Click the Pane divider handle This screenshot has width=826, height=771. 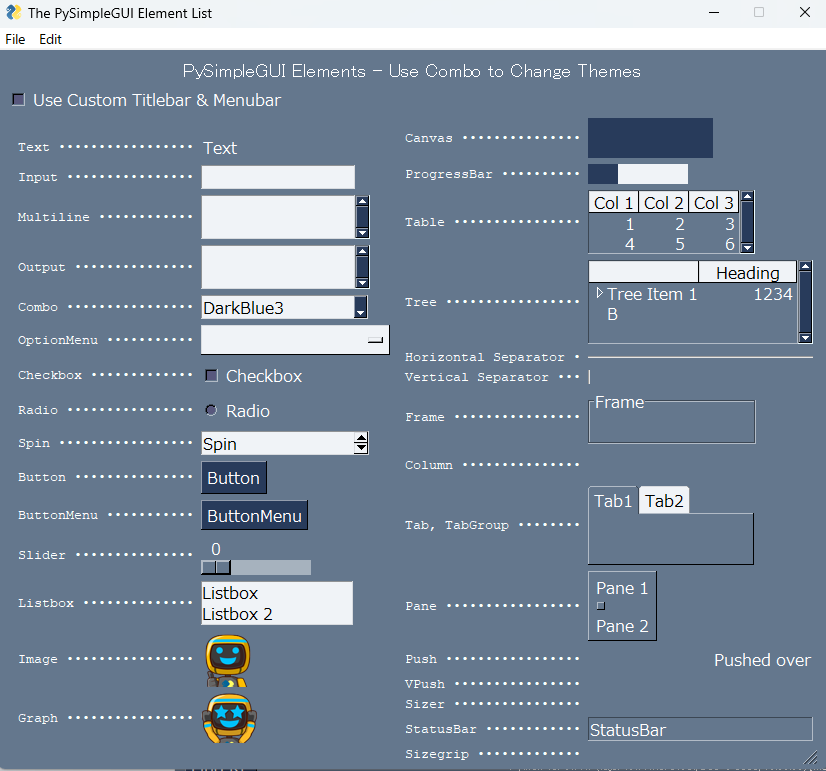pyautogui.click(x=601, y=606)
